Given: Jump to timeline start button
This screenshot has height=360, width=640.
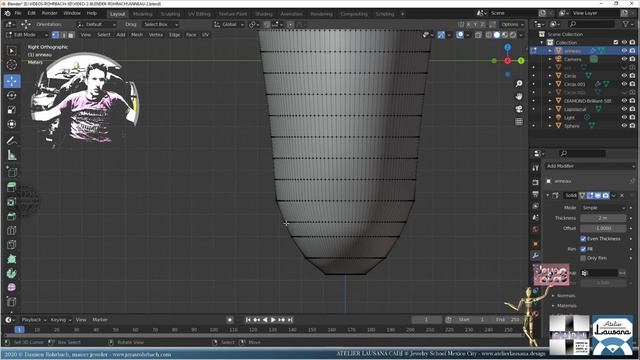Looking at the screenshot, I should (248, 320).
